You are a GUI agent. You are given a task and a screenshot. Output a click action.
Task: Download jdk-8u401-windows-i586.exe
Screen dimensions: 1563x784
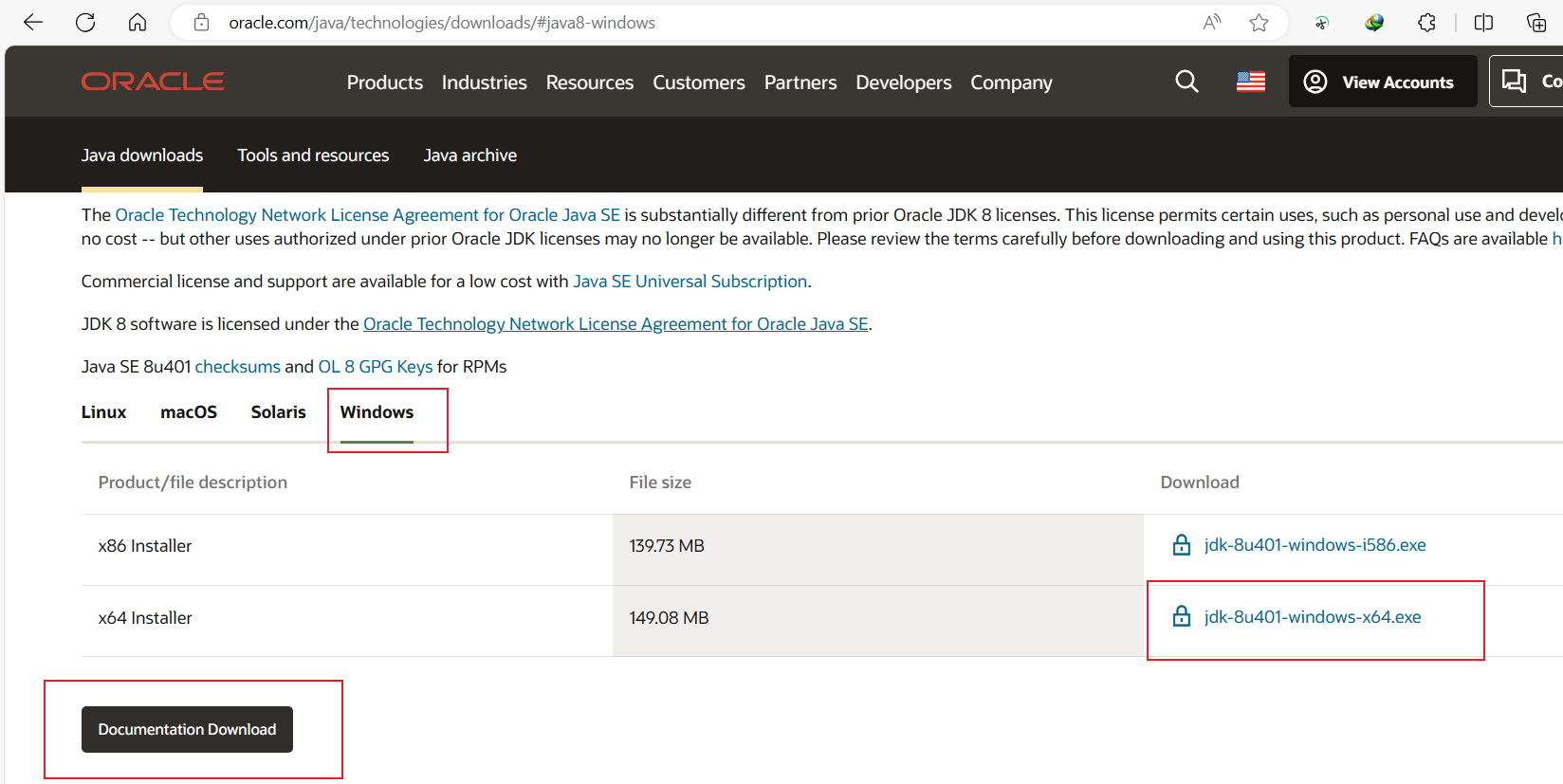(x=1315, y=545)
